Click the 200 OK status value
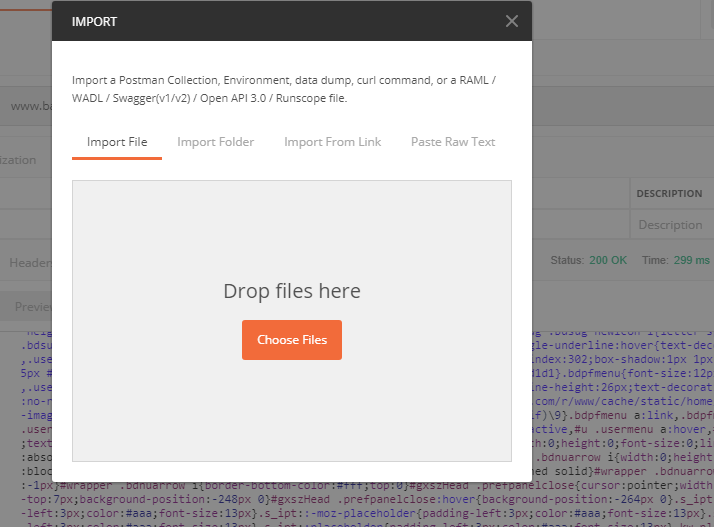The image size is (714, 527). [608, 260]
